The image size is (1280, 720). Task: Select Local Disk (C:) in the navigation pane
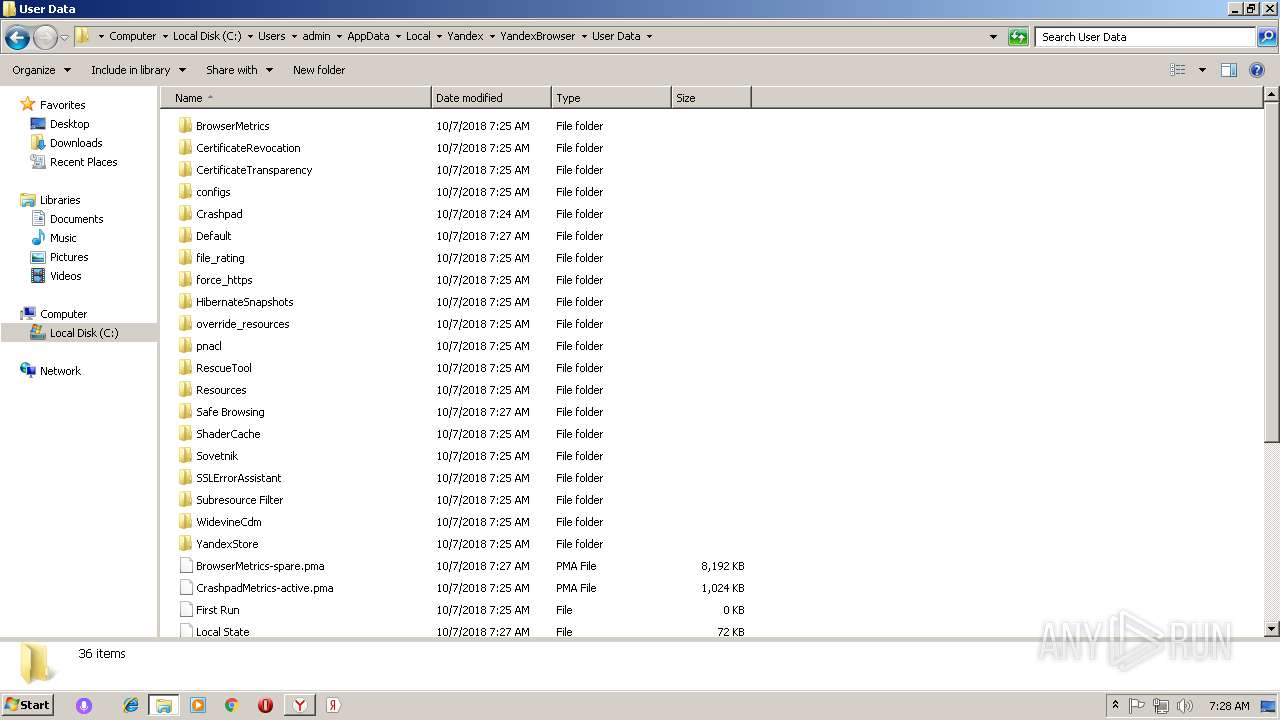(84, 333)
